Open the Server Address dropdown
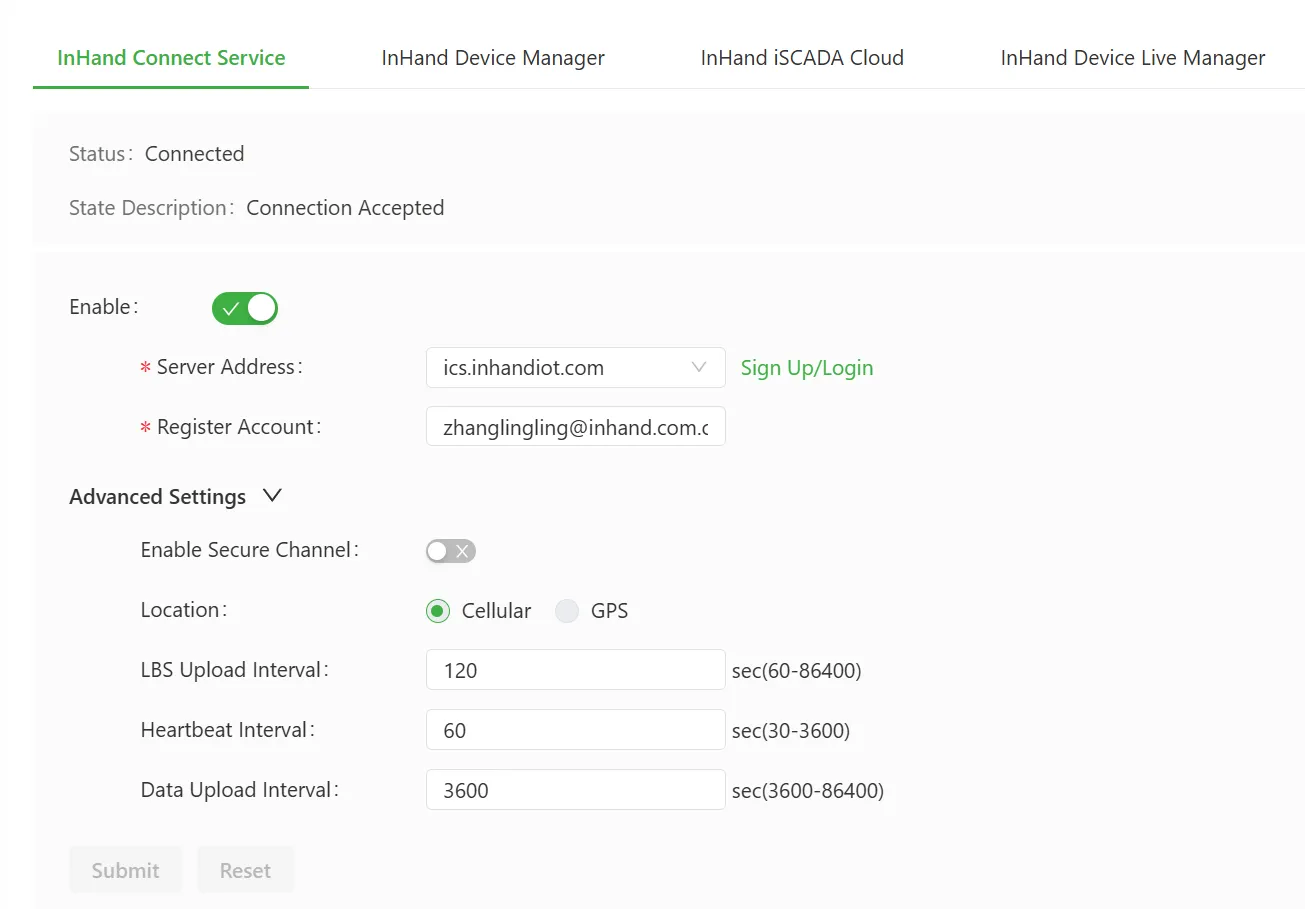 click(x=576, y=368)
